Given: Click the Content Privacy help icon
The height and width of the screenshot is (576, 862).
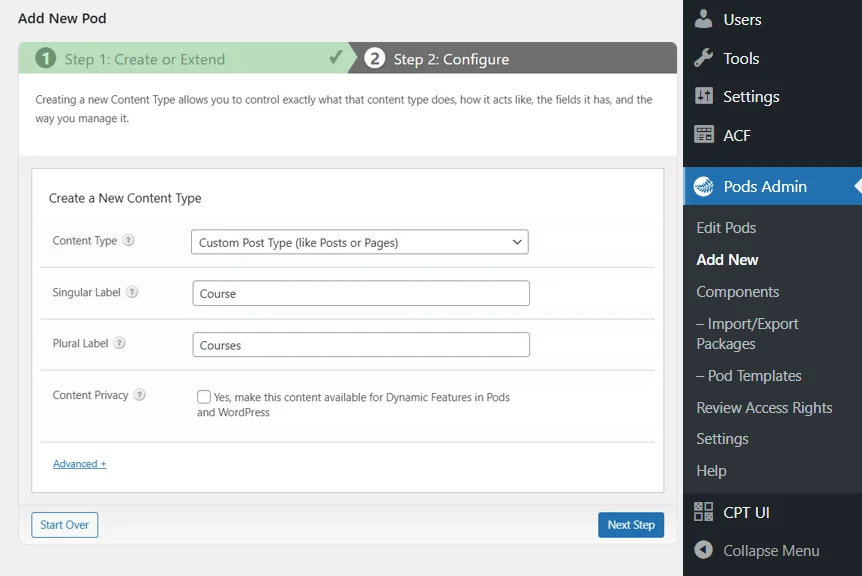Looking at the screenshot, I should click(x=140, y=395).
